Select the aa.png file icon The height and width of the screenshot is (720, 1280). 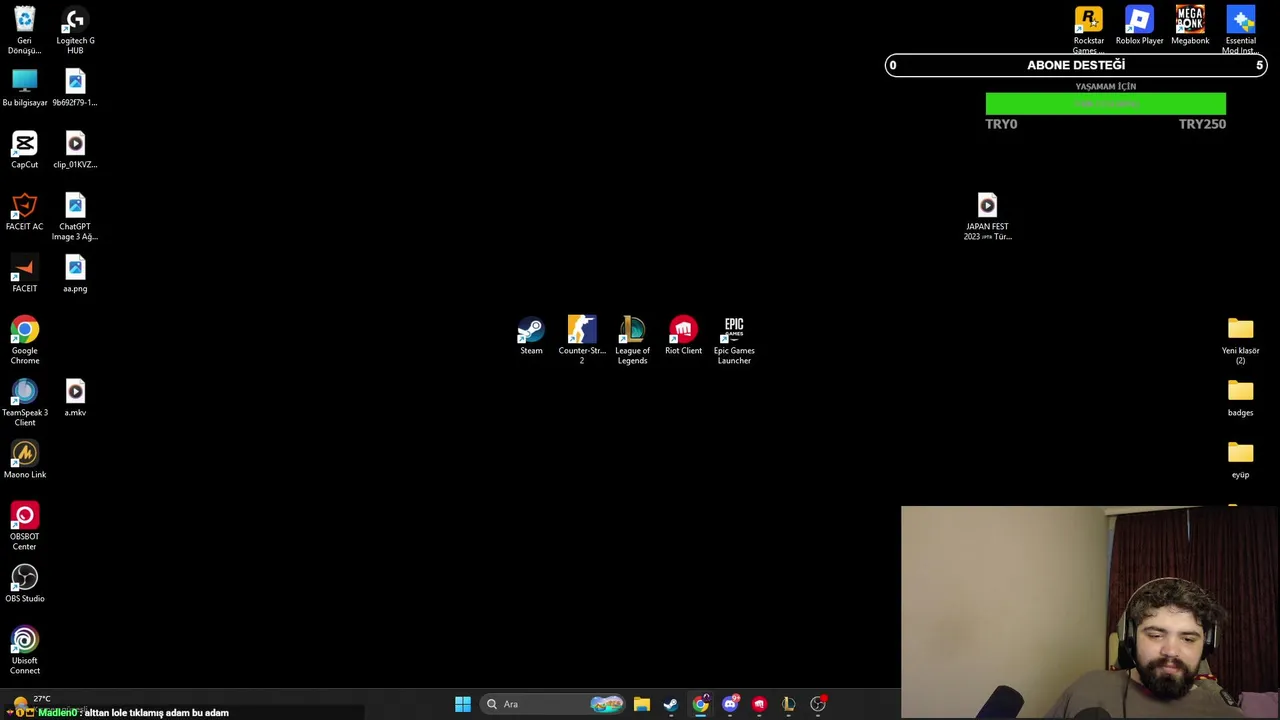[x=75, y=273]
